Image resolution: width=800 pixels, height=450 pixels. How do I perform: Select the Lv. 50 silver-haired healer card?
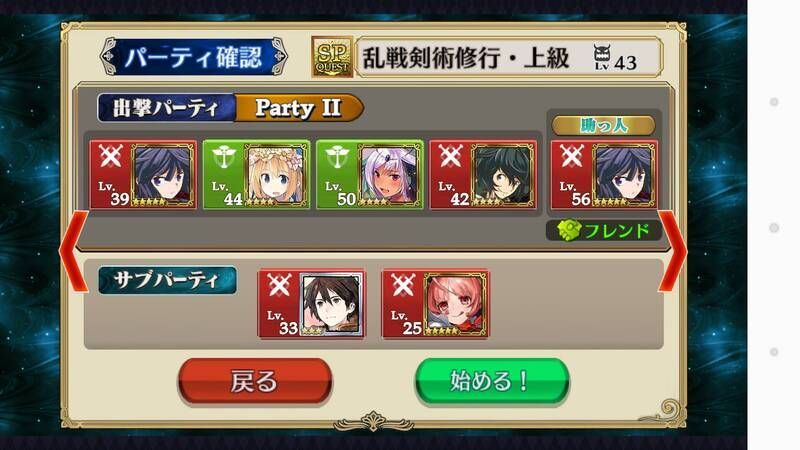tap(370, 175)
